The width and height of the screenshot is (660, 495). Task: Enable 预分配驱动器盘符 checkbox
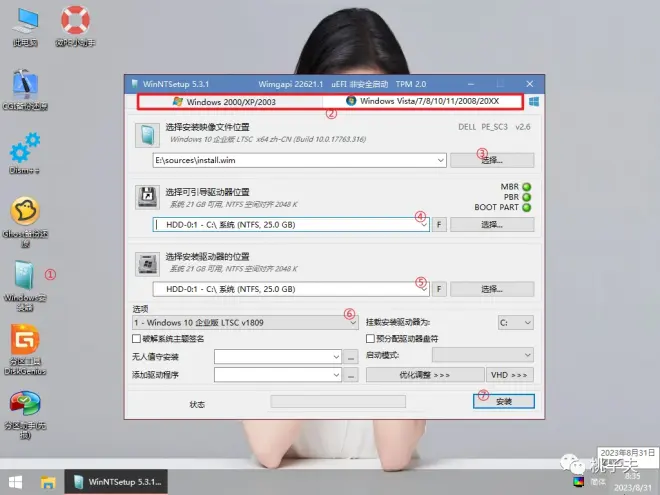point(370,339)
